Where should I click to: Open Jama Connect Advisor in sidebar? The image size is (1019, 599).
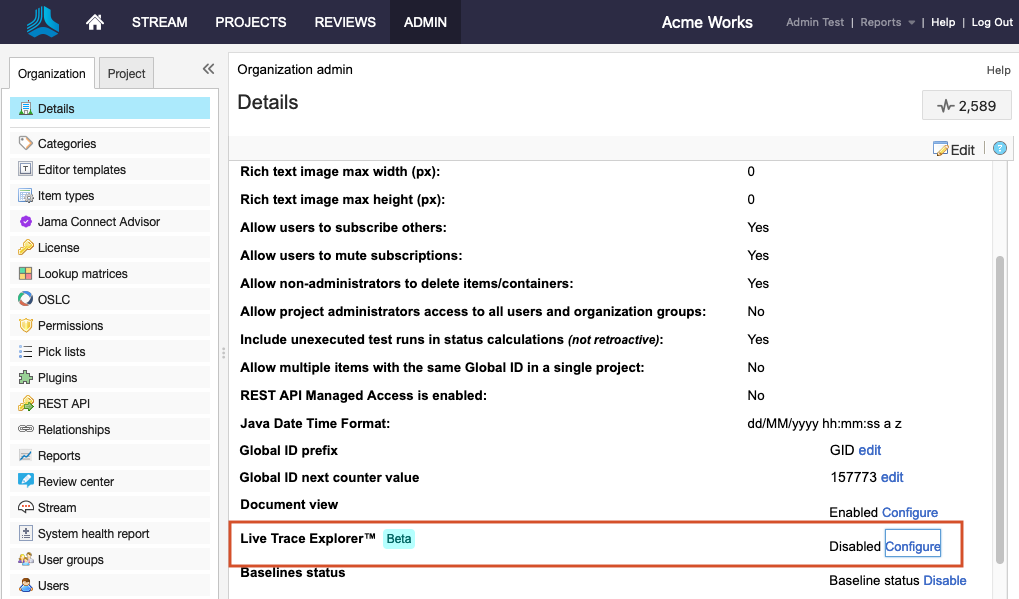pyautogui.click(x=98, y=222)
